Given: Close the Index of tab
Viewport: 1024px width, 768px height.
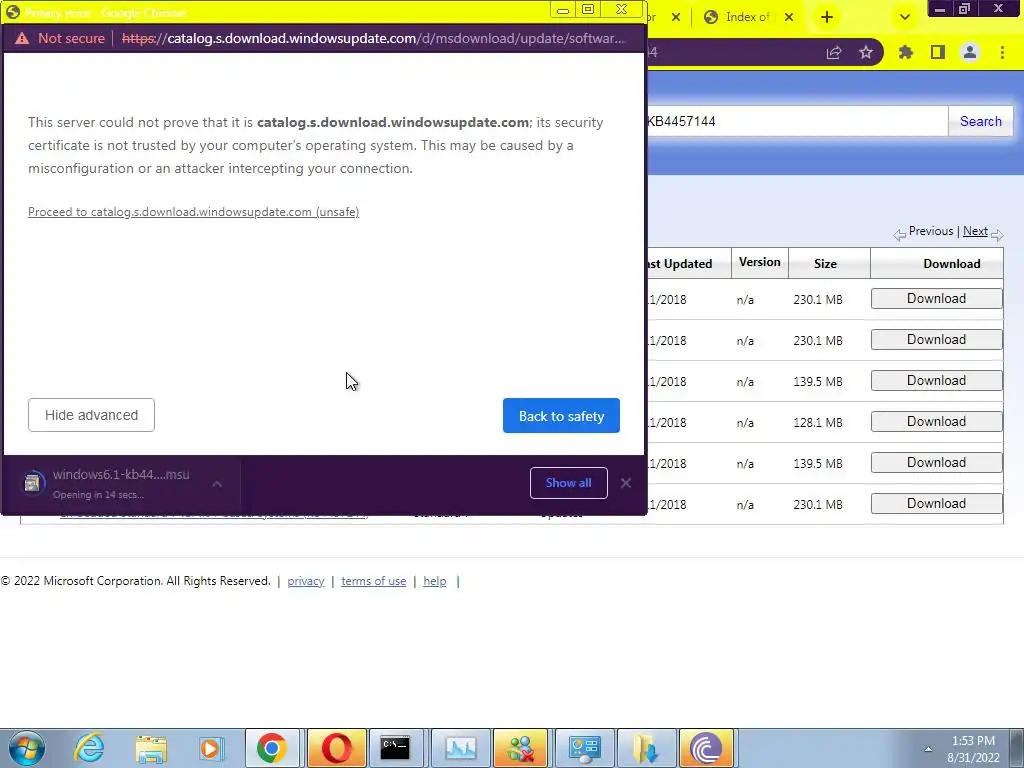Looking at the screenshot, I should (789, 17).
